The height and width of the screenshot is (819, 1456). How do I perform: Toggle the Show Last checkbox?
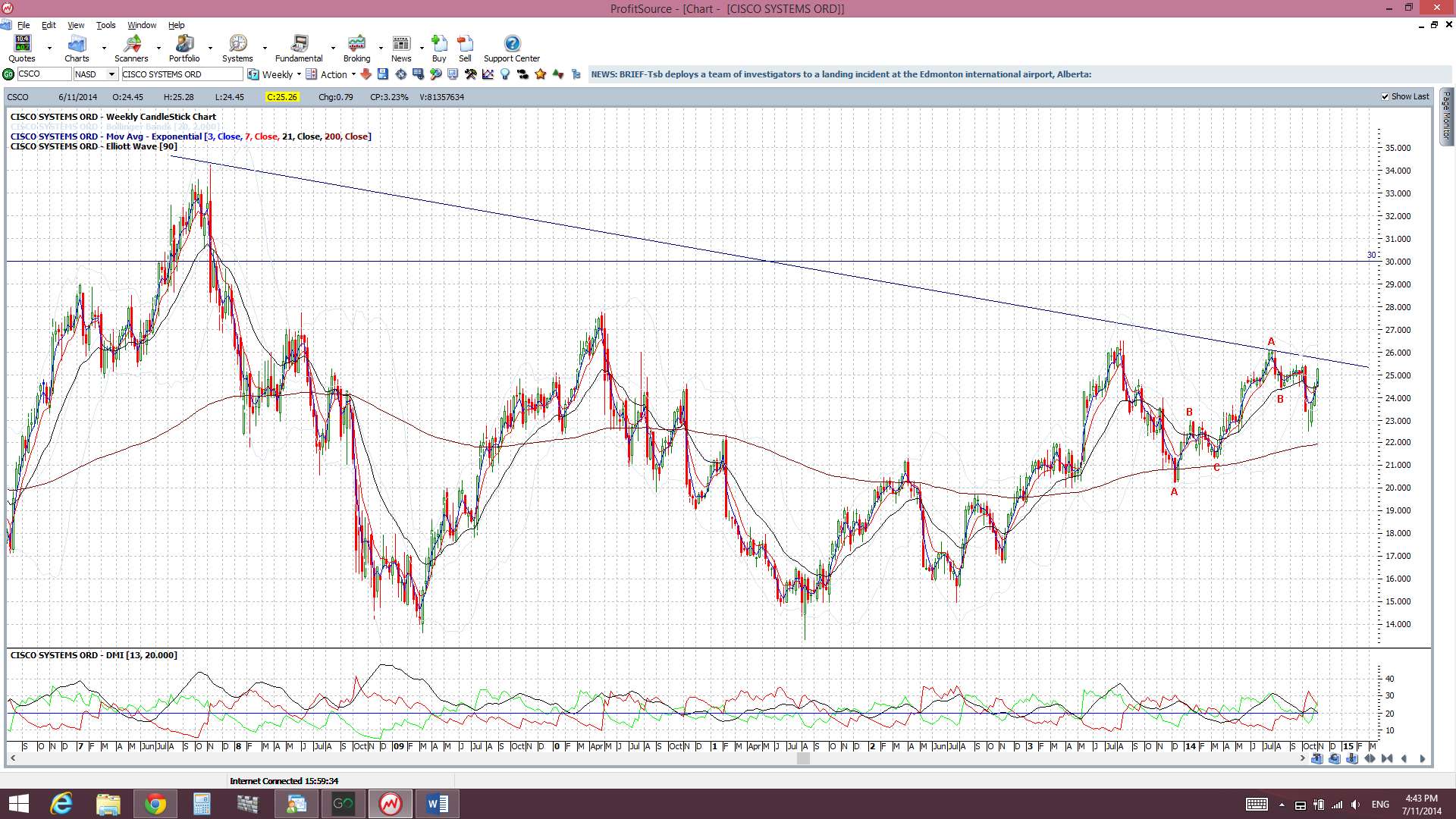coord(1385,97)
